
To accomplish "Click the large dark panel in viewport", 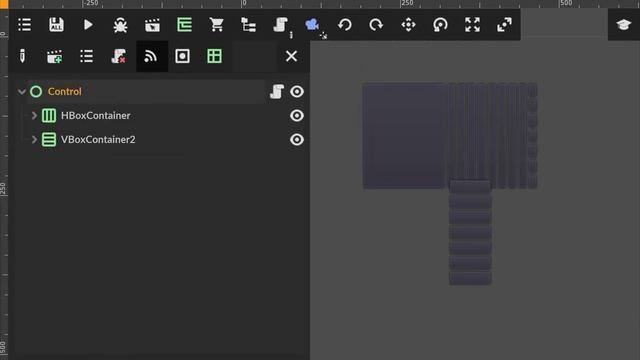I will [404, 136].
